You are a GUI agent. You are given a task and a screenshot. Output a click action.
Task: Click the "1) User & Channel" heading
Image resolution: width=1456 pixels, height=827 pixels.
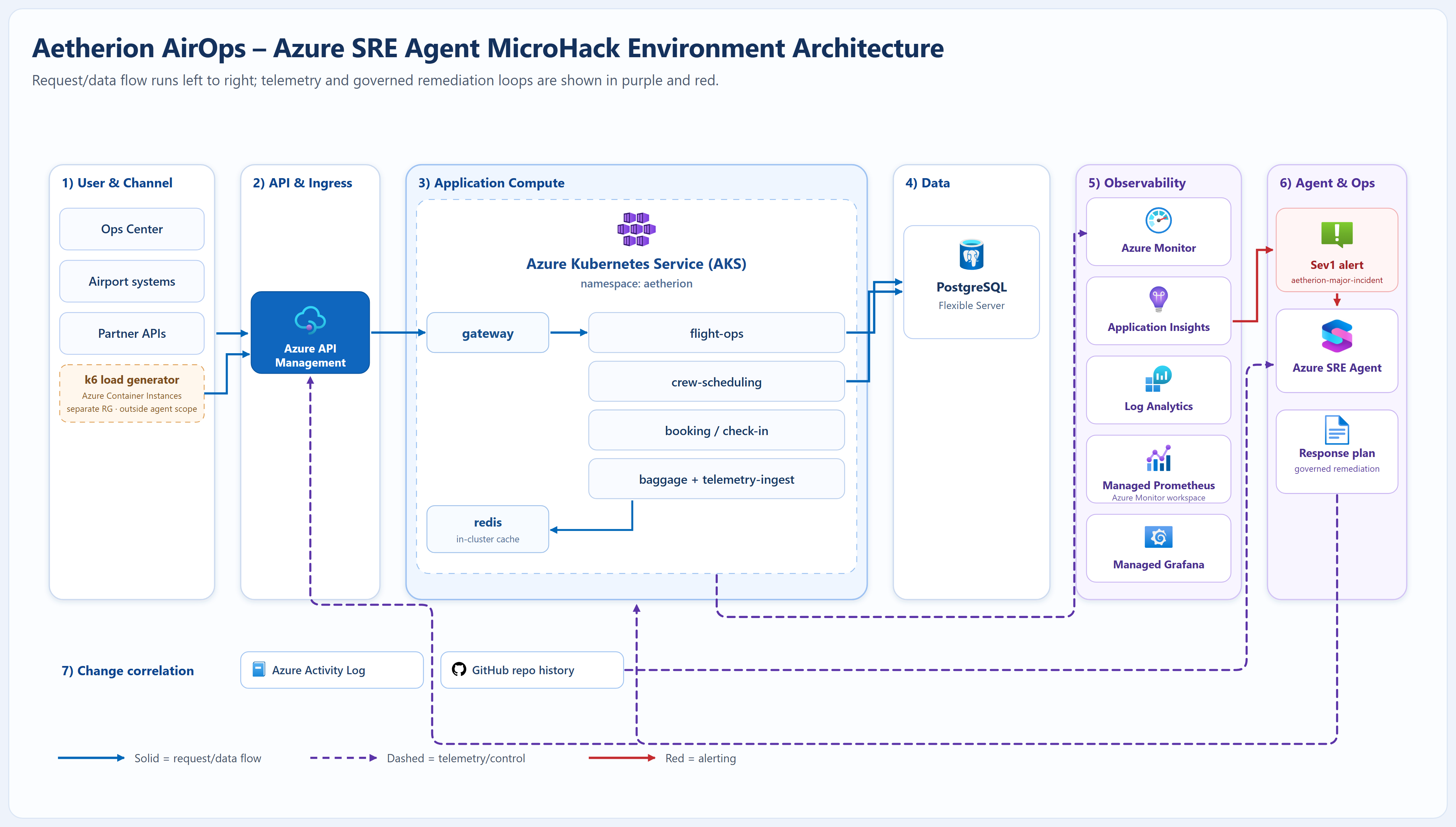coord(117,183)
